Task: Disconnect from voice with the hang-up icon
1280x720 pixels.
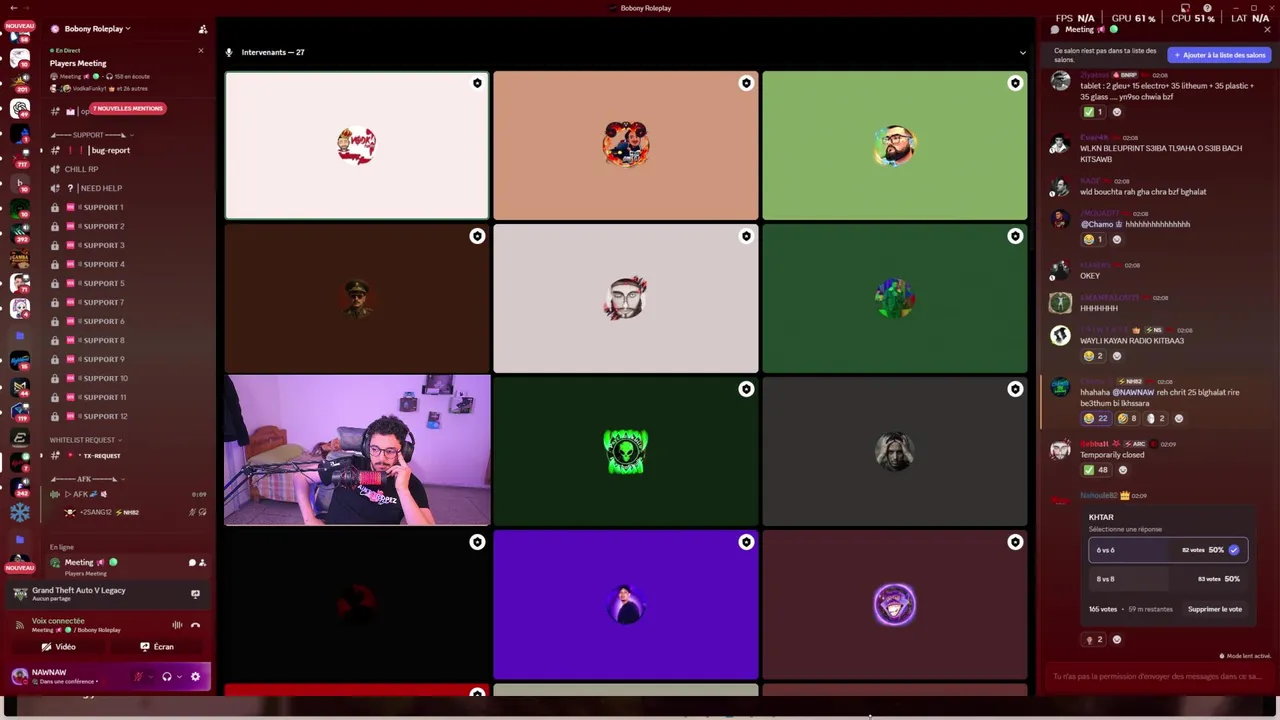Action: [195, 625]
